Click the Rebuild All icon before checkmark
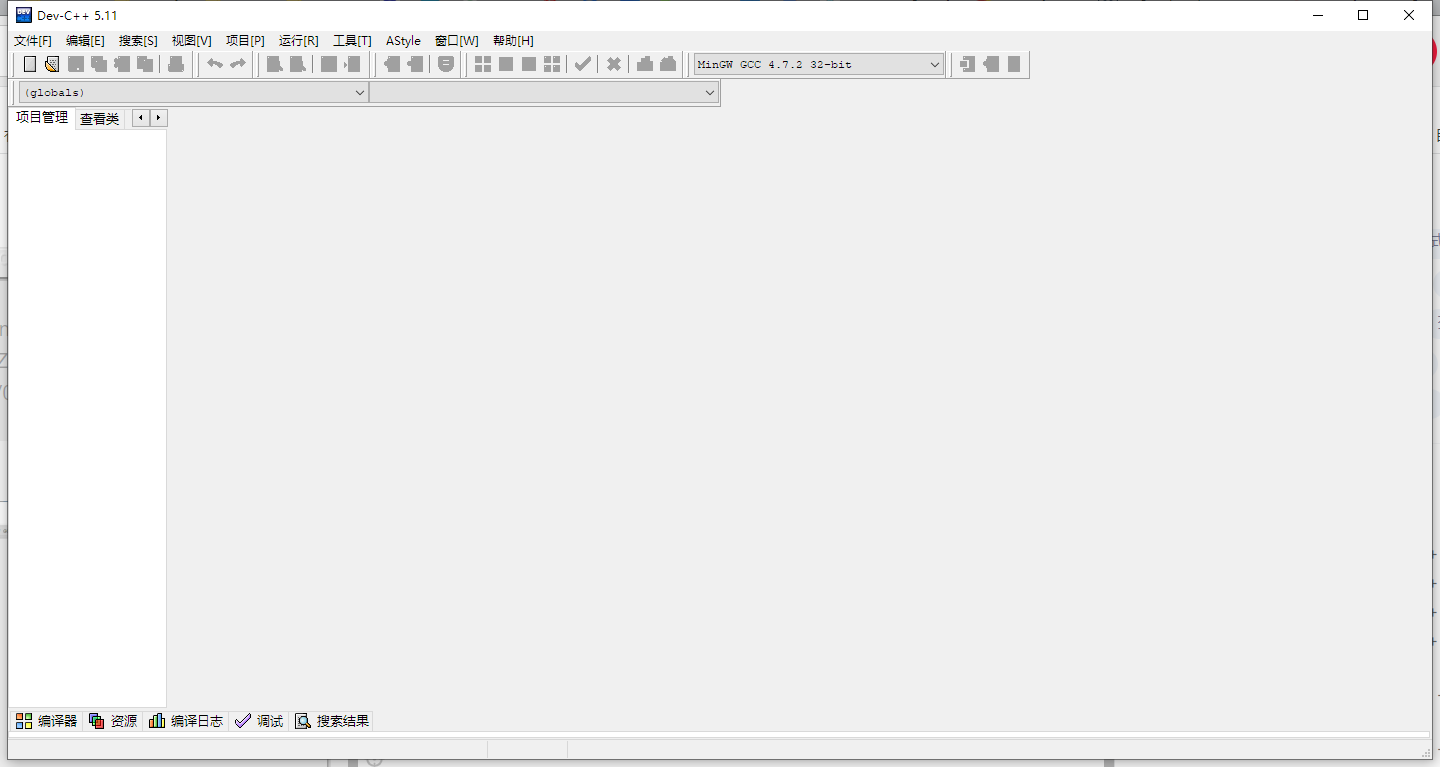Screen dimensions: 1440x767 tap(552, 64)
